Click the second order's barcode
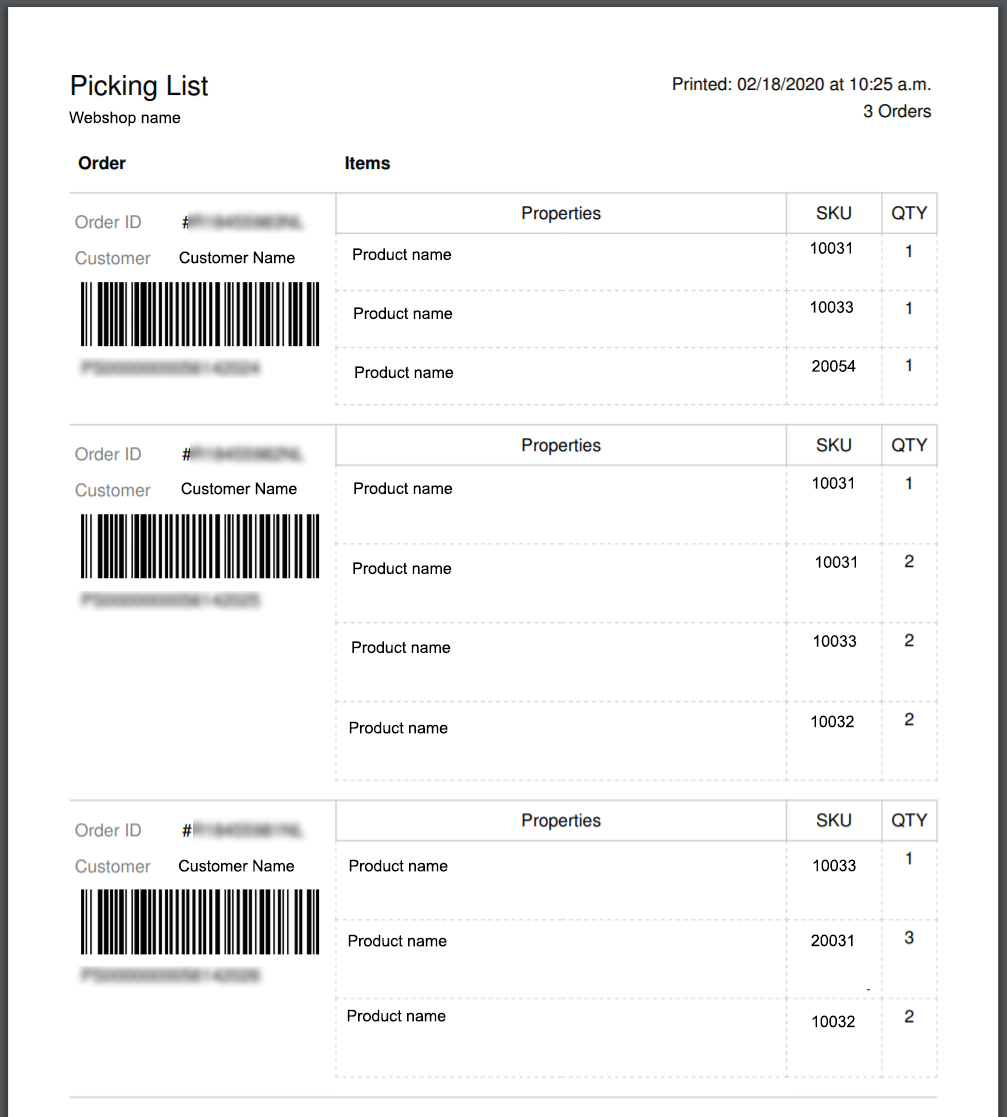Image resolution: width=1007 pixels, height=1117 pixels. click(200, 546)
